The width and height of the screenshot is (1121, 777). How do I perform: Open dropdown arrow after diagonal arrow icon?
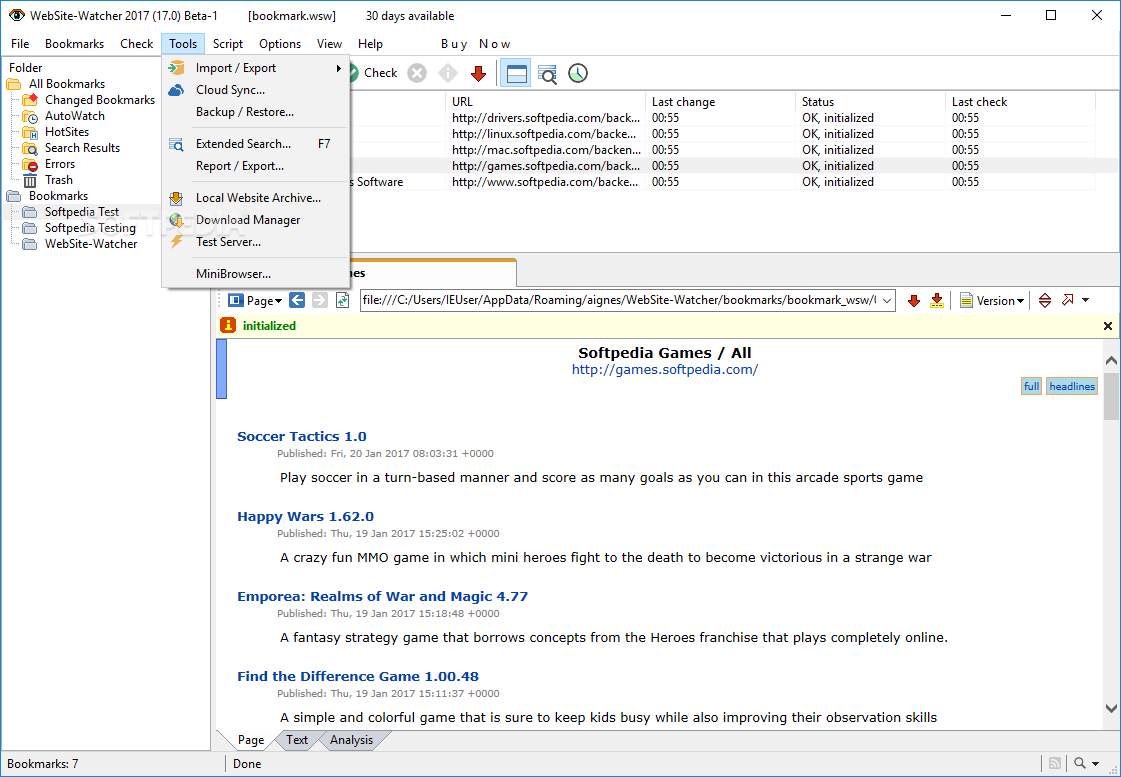[1085, 301]
